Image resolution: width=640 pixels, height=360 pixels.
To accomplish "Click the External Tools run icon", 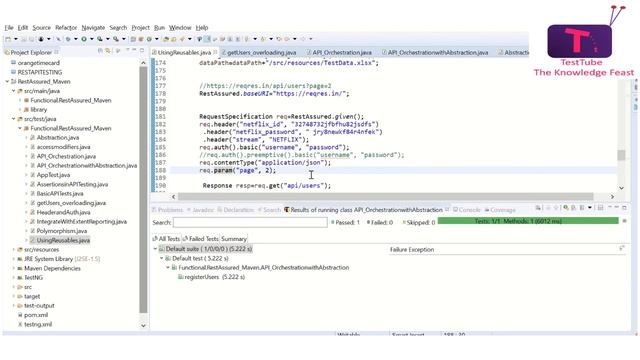I will coord(116,39).
